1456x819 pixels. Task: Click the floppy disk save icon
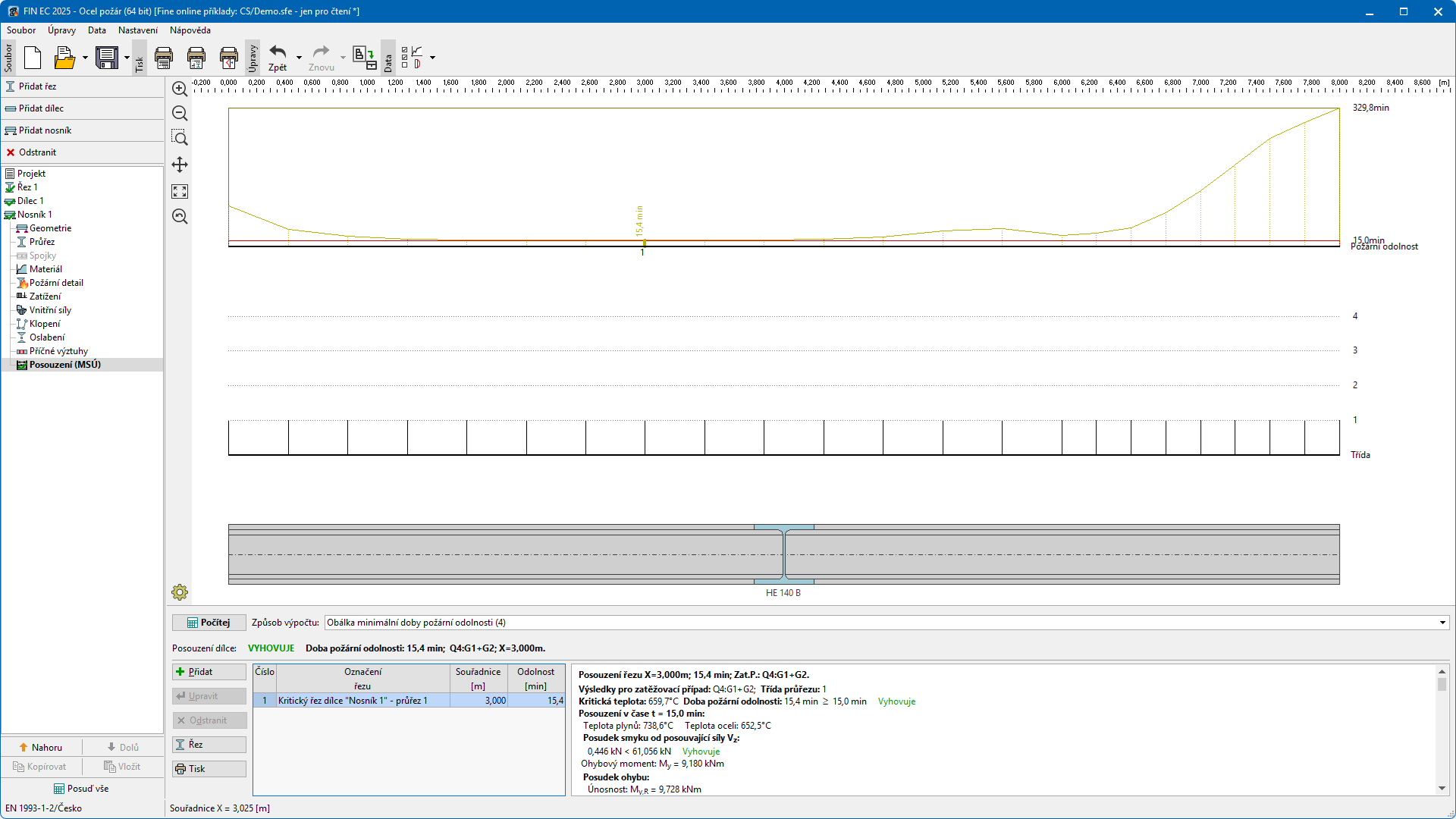click(x=107, y=58)
